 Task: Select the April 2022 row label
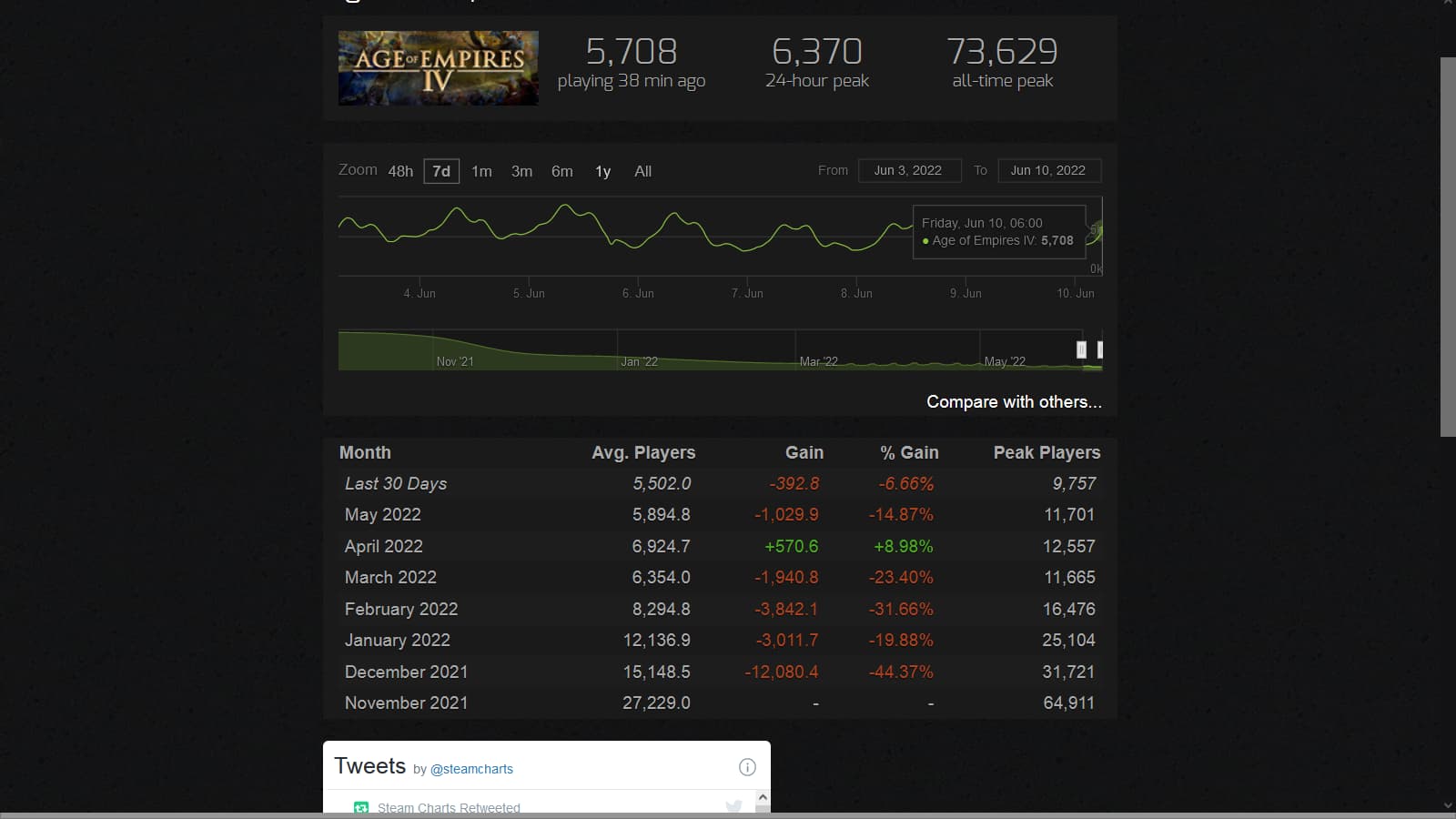(383, 546)
